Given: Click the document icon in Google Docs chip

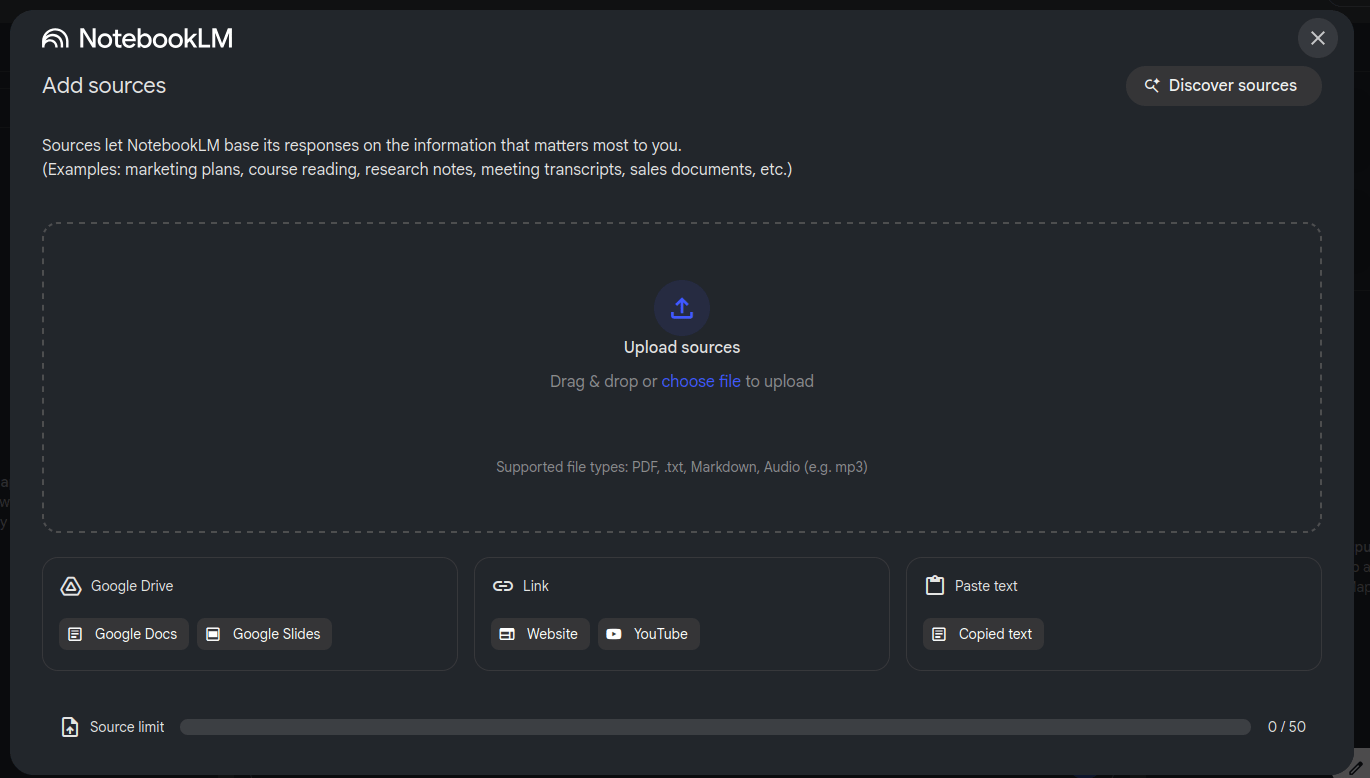Looking at the screenshot, I should [75, 634].
